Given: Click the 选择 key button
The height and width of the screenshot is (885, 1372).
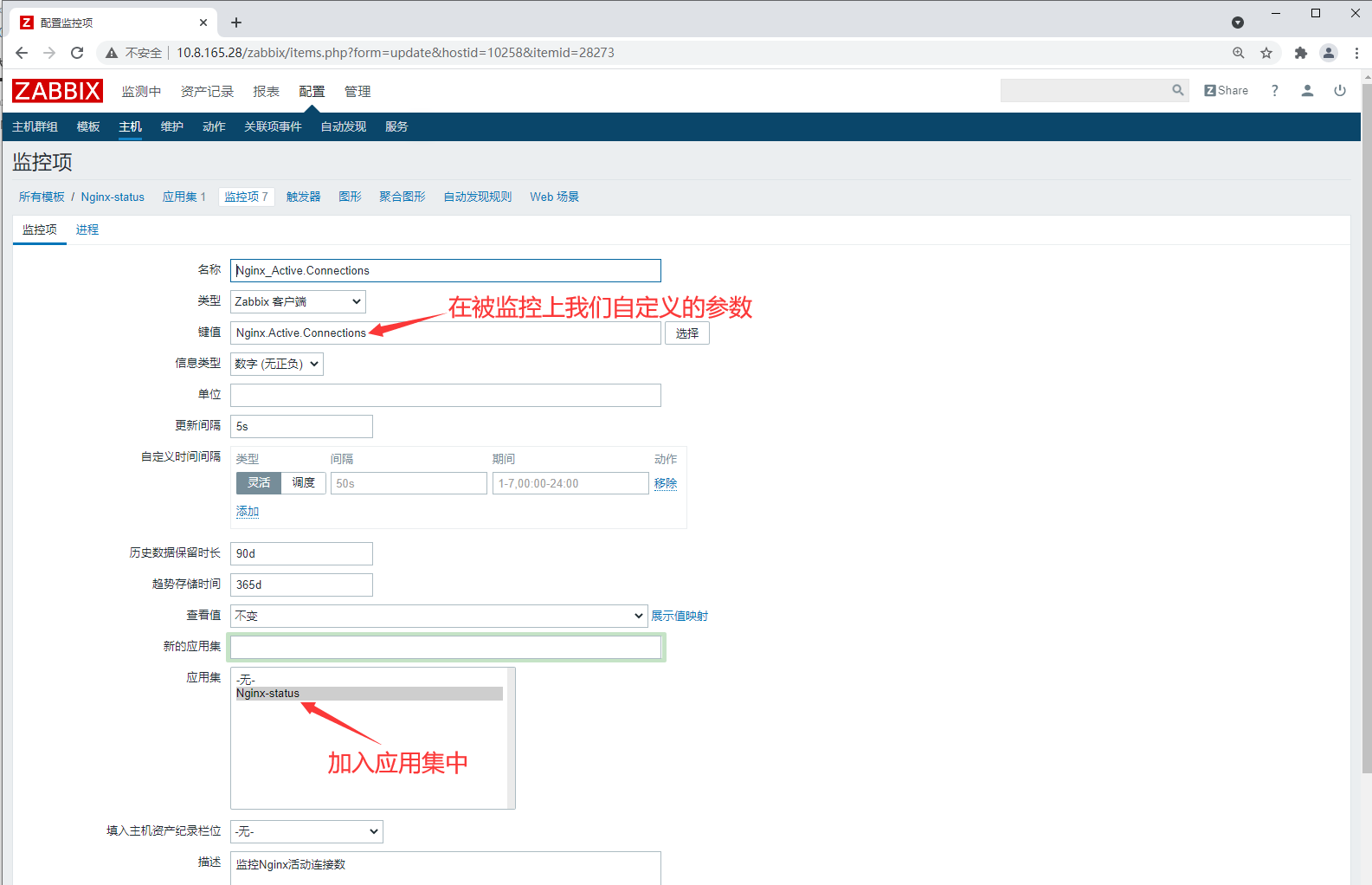Looking at the screenshot, I should 687,333.
